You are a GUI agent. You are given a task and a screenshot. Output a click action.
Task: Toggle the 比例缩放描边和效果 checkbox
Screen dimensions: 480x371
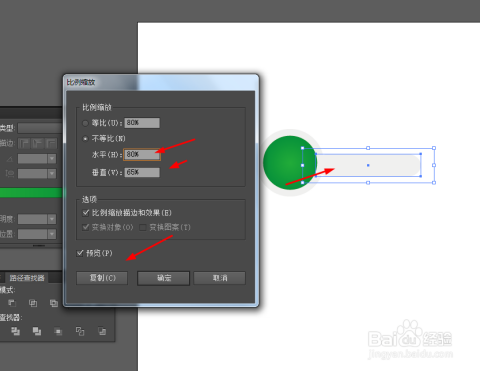(x=86, y=212)
